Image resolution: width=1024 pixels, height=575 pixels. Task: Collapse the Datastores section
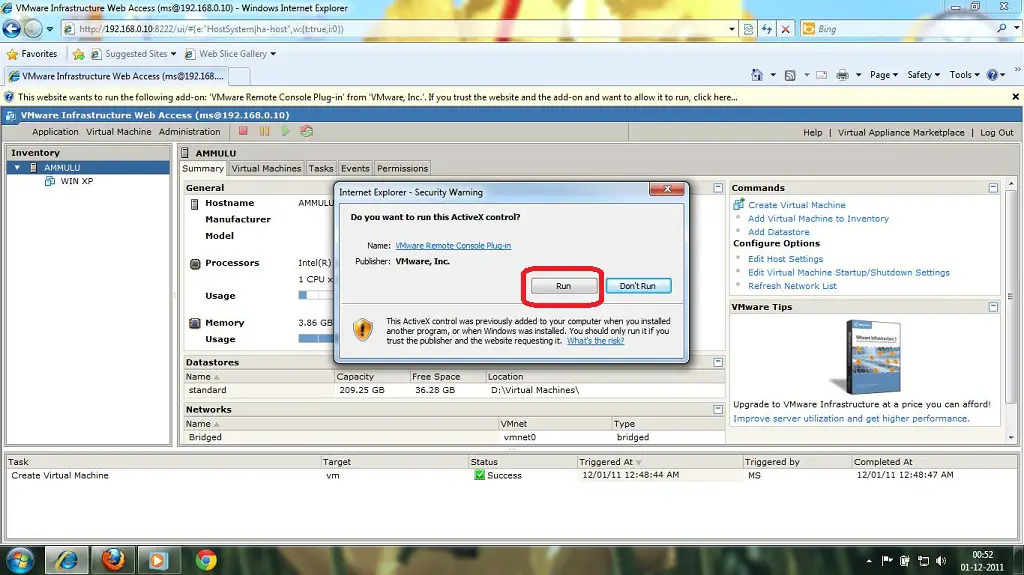[x=718, y=362]
